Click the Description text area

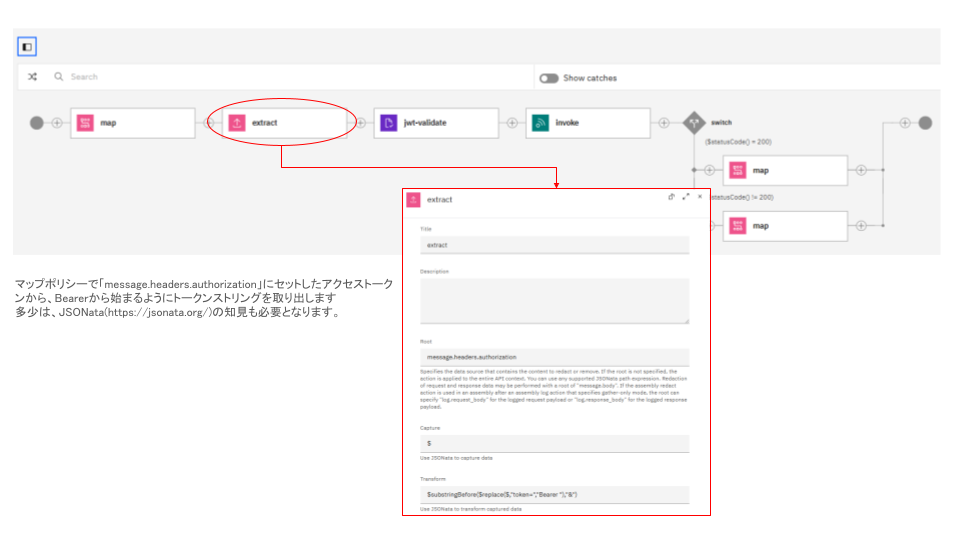coord(555,301)
